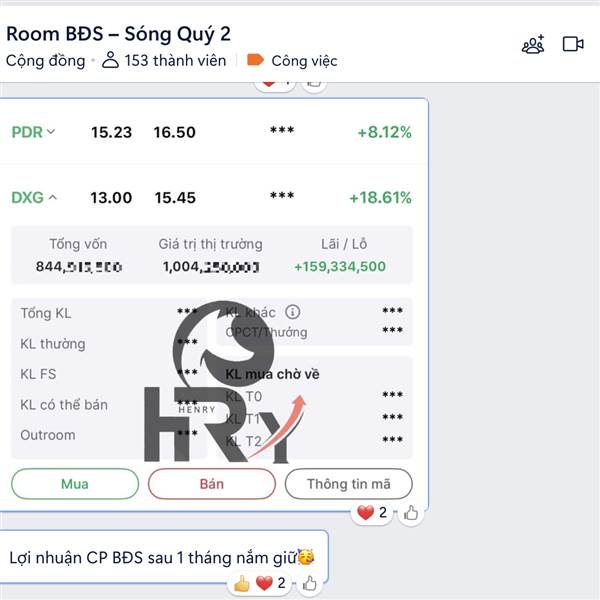Image resolution: width=600 pixels, height=600 pixels.
Task: Click thumbs-up emoji reaction on Lợi nhuận message
Action: point(241,584)
